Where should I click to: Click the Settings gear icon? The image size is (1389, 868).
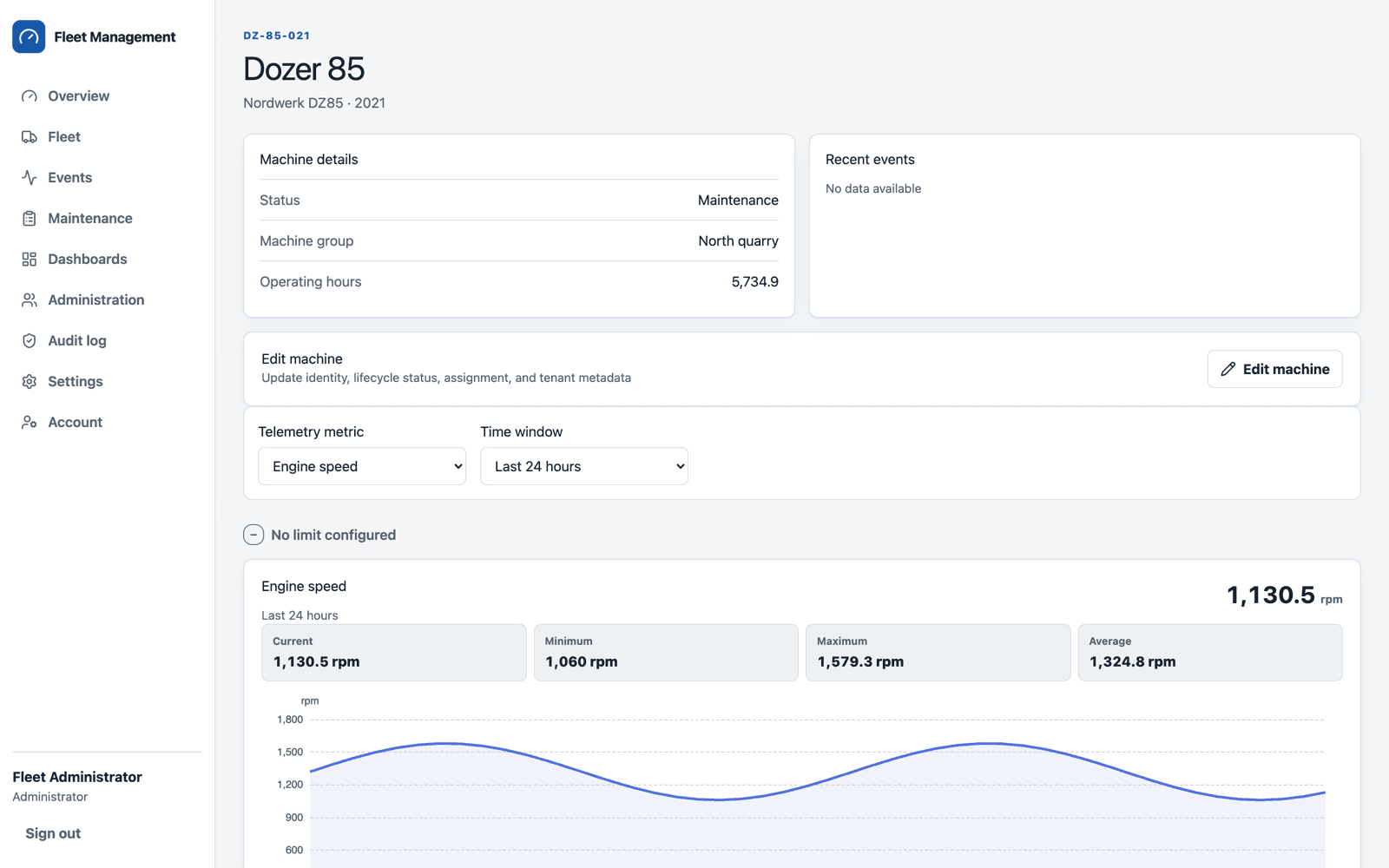click(30, 382)
